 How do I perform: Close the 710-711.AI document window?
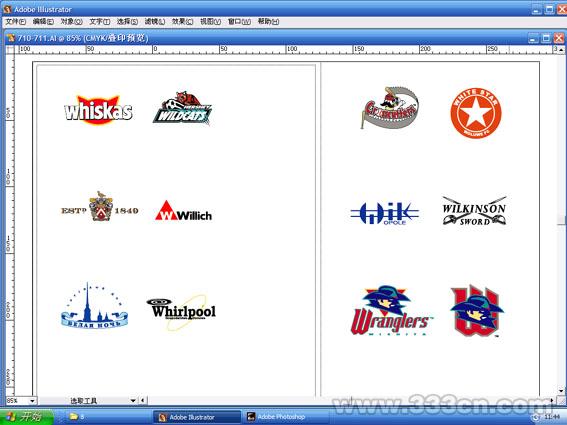point(559,38)
